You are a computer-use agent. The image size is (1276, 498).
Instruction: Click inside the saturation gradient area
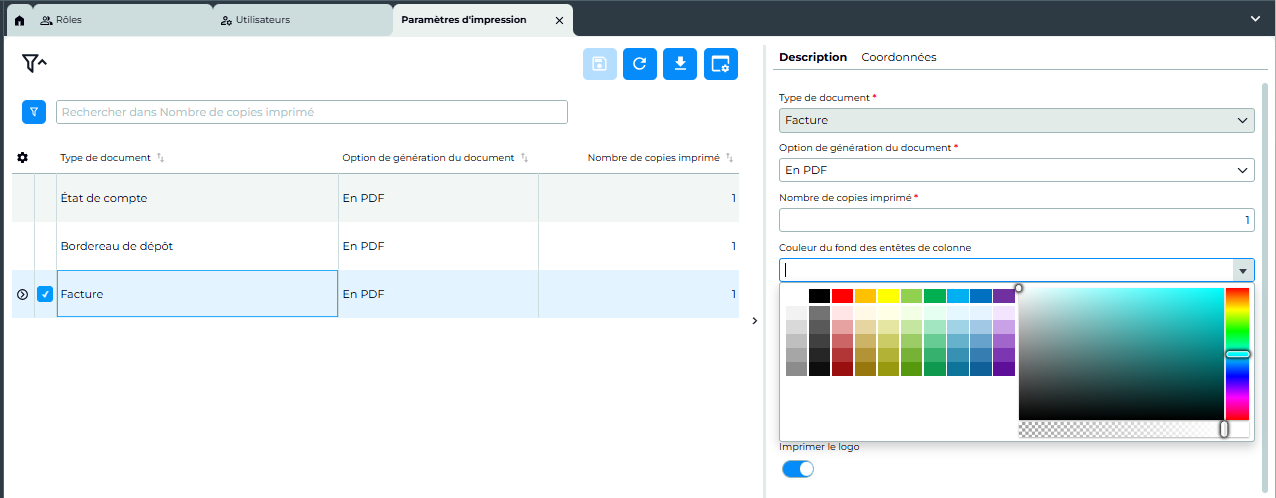click(x=1121, y=354)
